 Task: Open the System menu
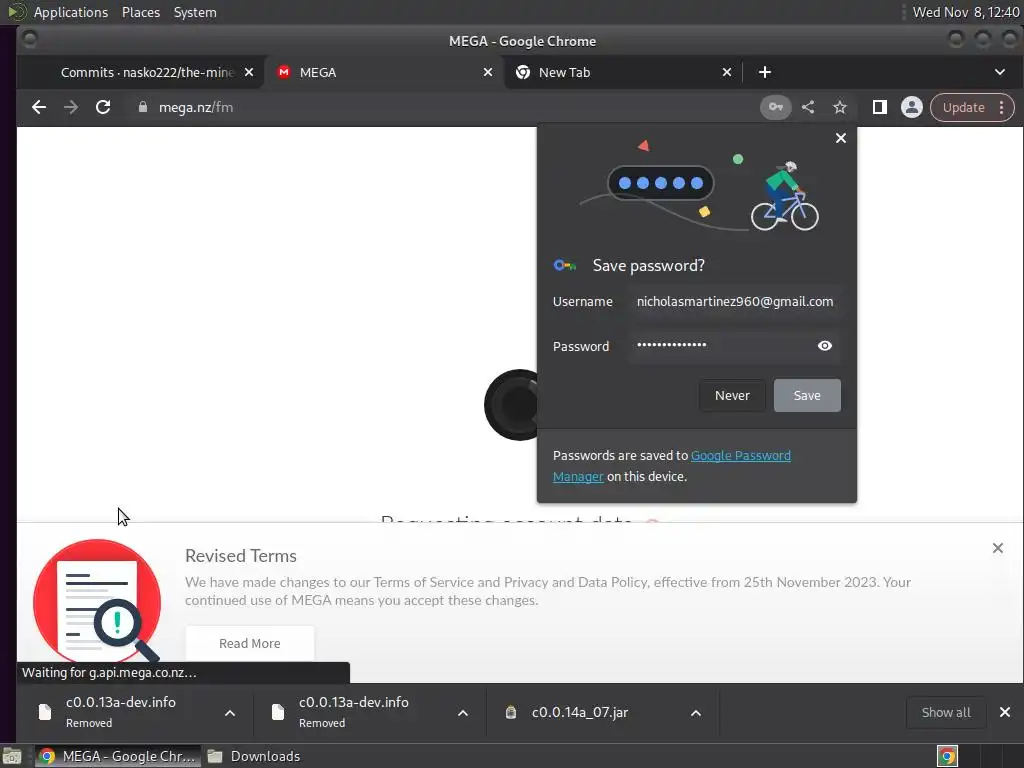tap(195, 12)
